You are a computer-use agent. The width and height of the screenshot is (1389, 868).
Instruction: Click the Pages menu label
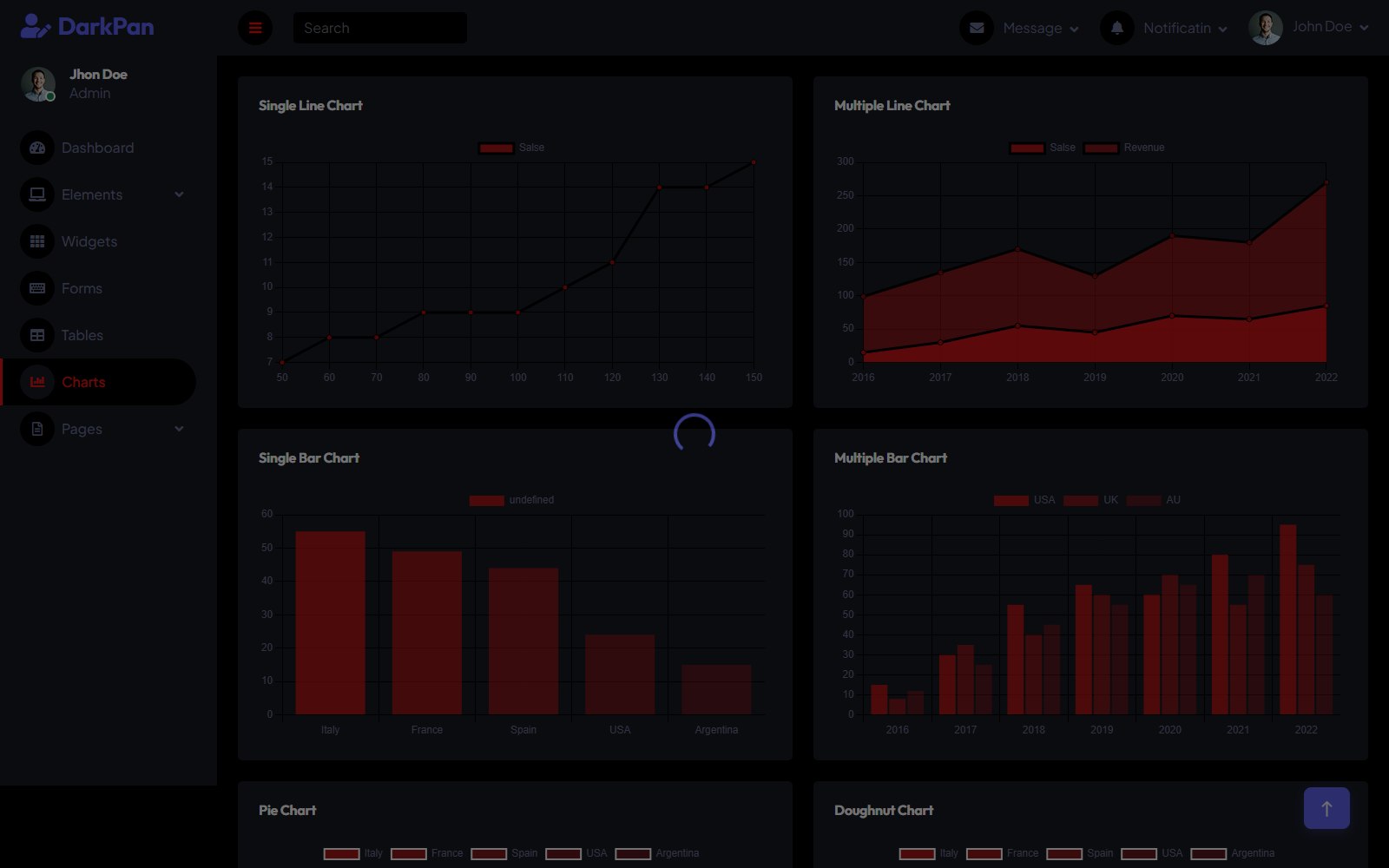coord(82,429)
